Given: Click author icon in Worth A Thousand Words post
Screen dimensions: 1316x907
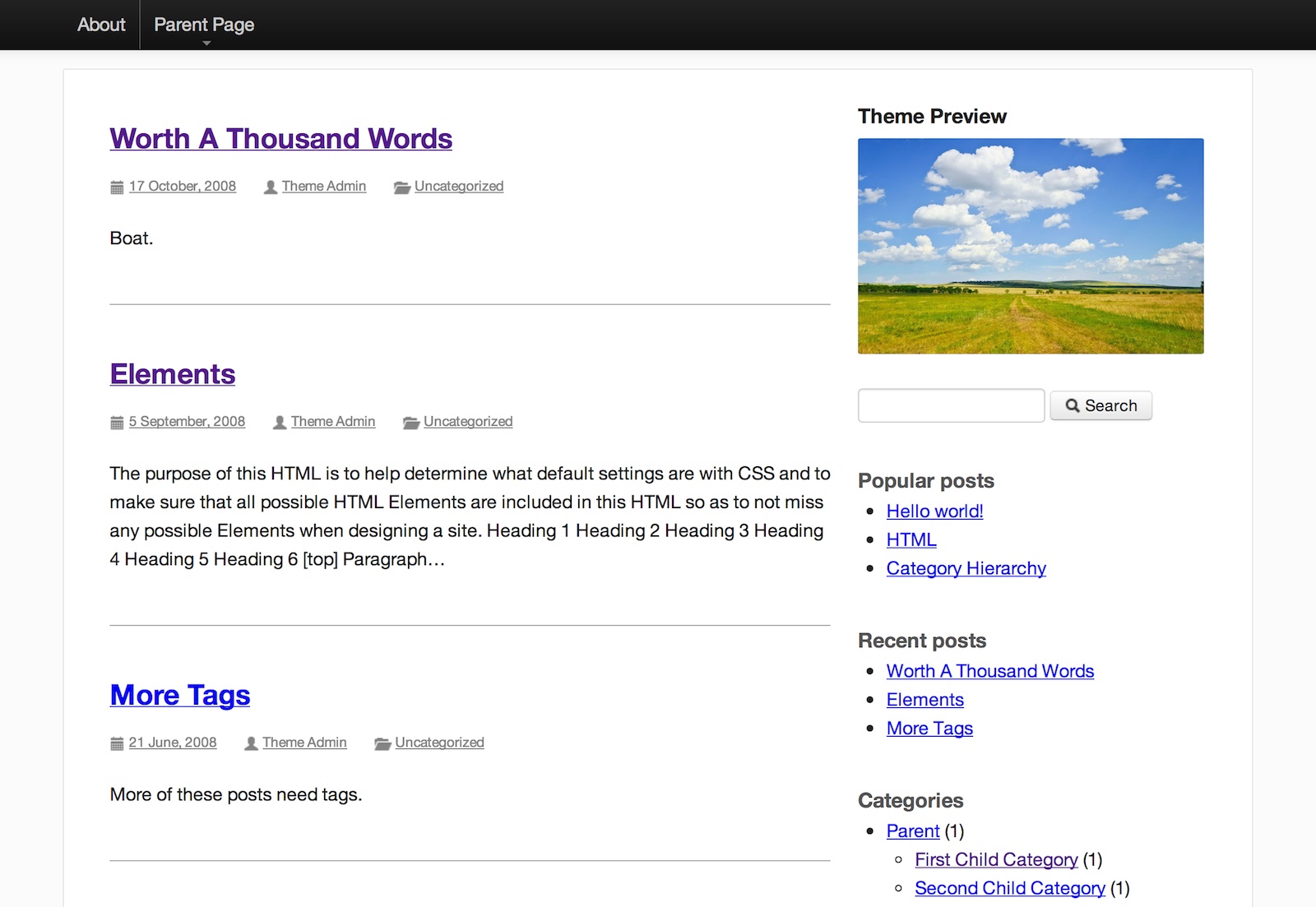Looking at the screenshot, I should (270, 187).
